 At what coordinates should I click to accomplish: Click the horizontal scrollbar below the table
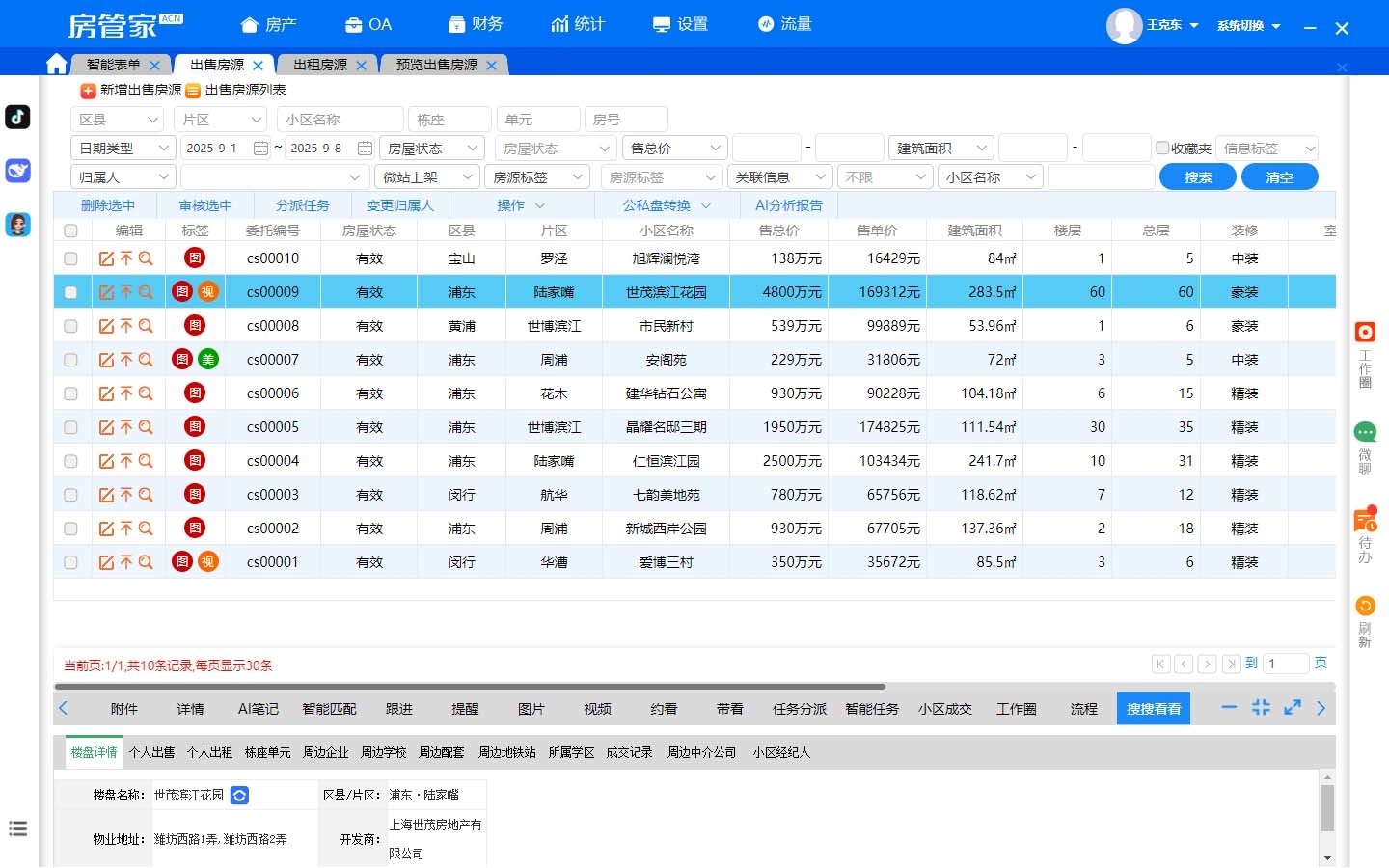pyautogui.click(x=470, y=687)
